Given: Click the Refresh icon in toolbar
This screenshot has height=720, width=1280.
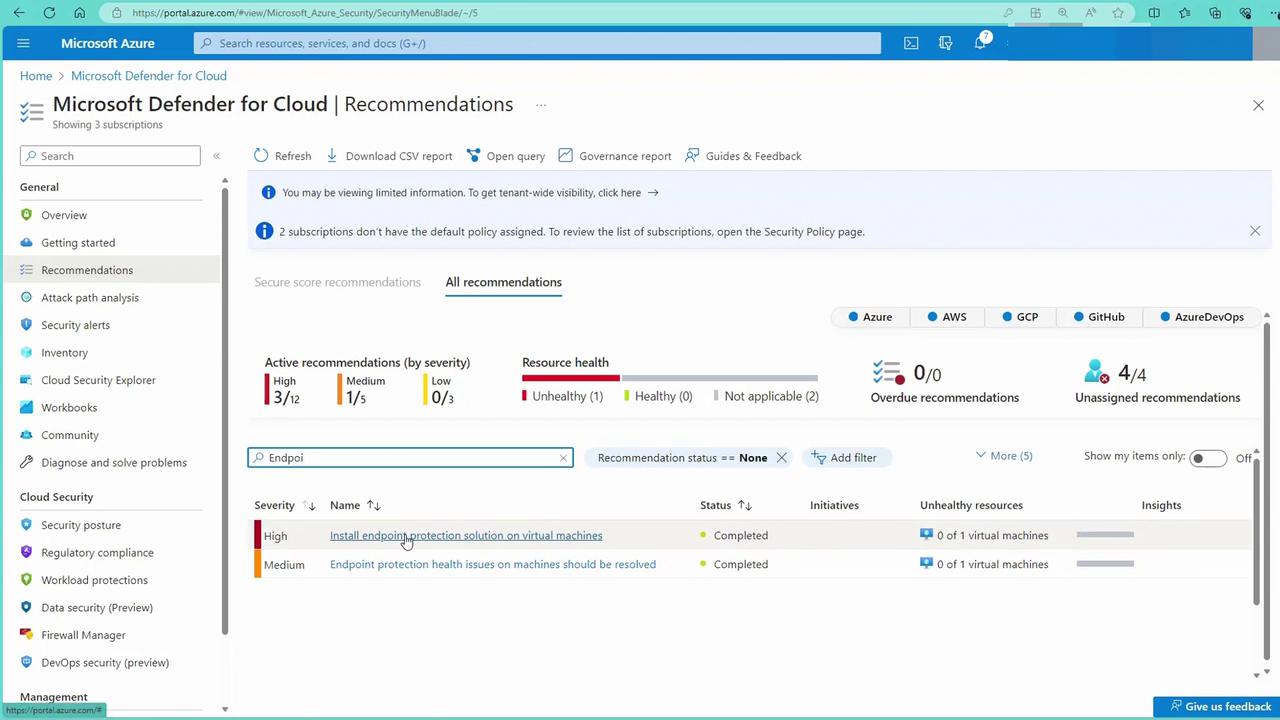Looking at the screenshot, I should coord(262,156).
